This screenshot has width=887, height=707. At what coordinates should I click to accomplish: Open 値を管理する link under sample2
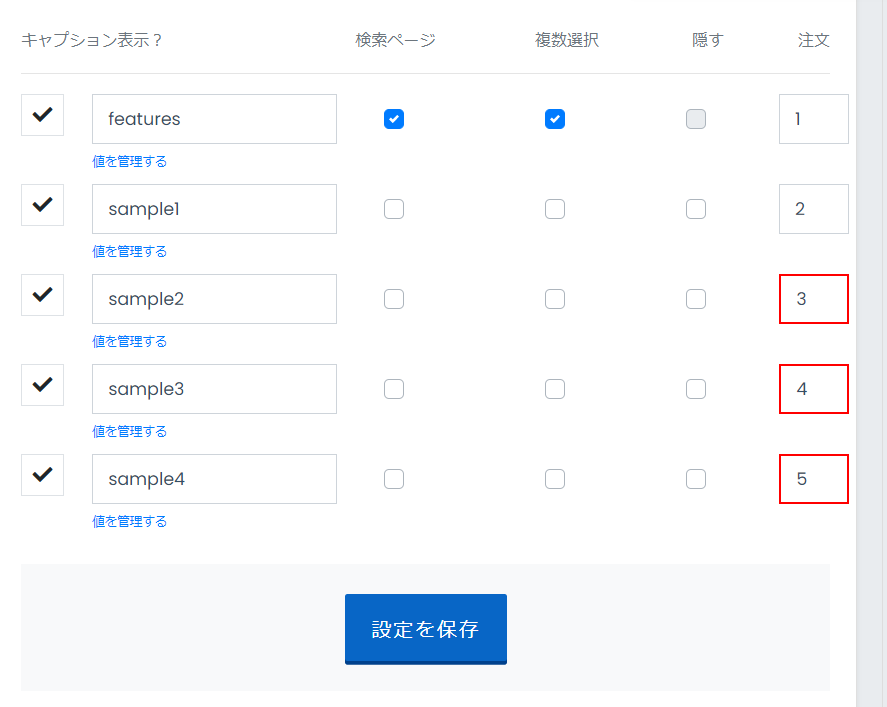pyautogui.click(x=130, y=342)
